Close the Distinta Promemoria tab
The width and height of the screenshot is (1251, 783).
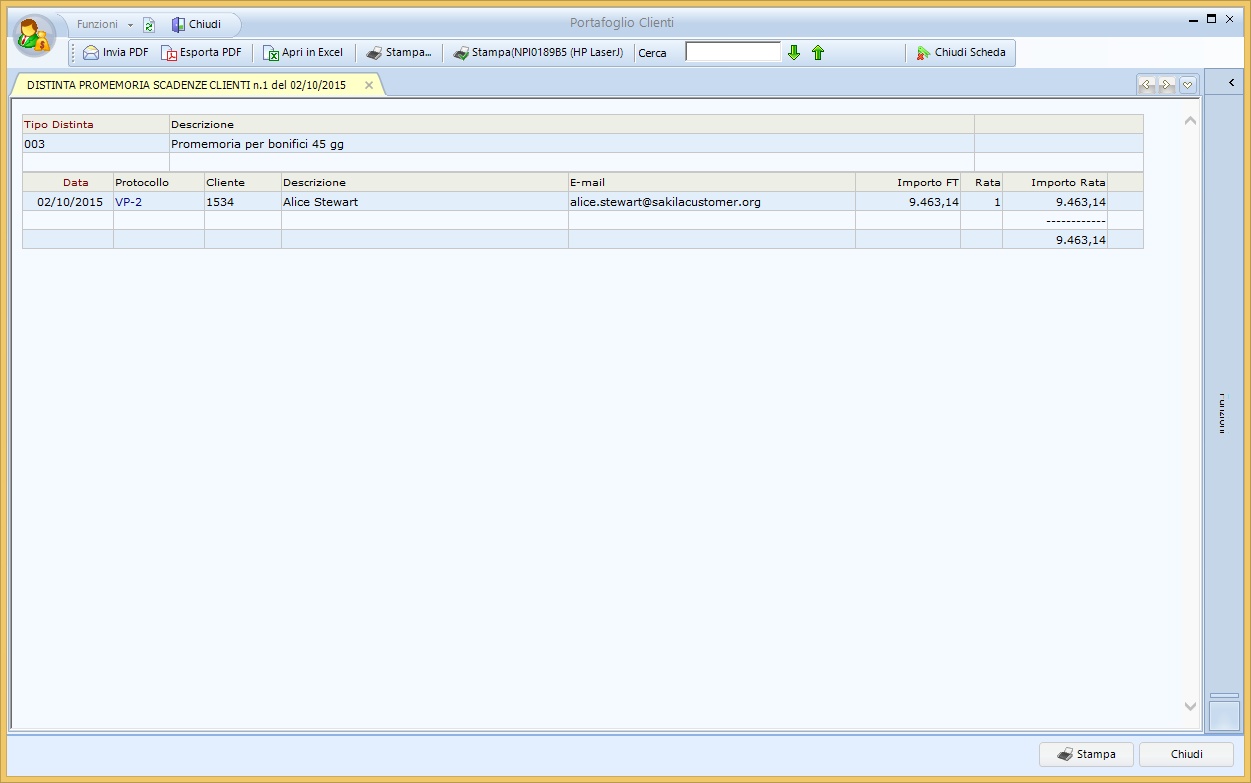click(369, 86)
